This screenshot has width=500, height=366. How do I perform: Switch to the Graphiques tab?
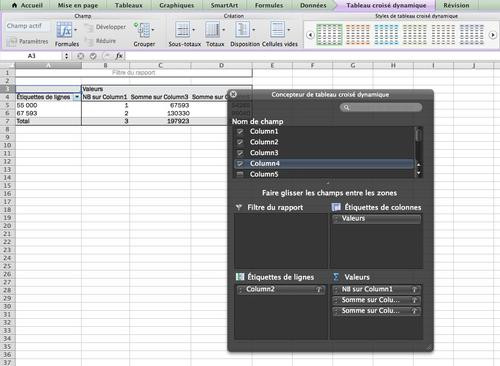coord(176,5)
